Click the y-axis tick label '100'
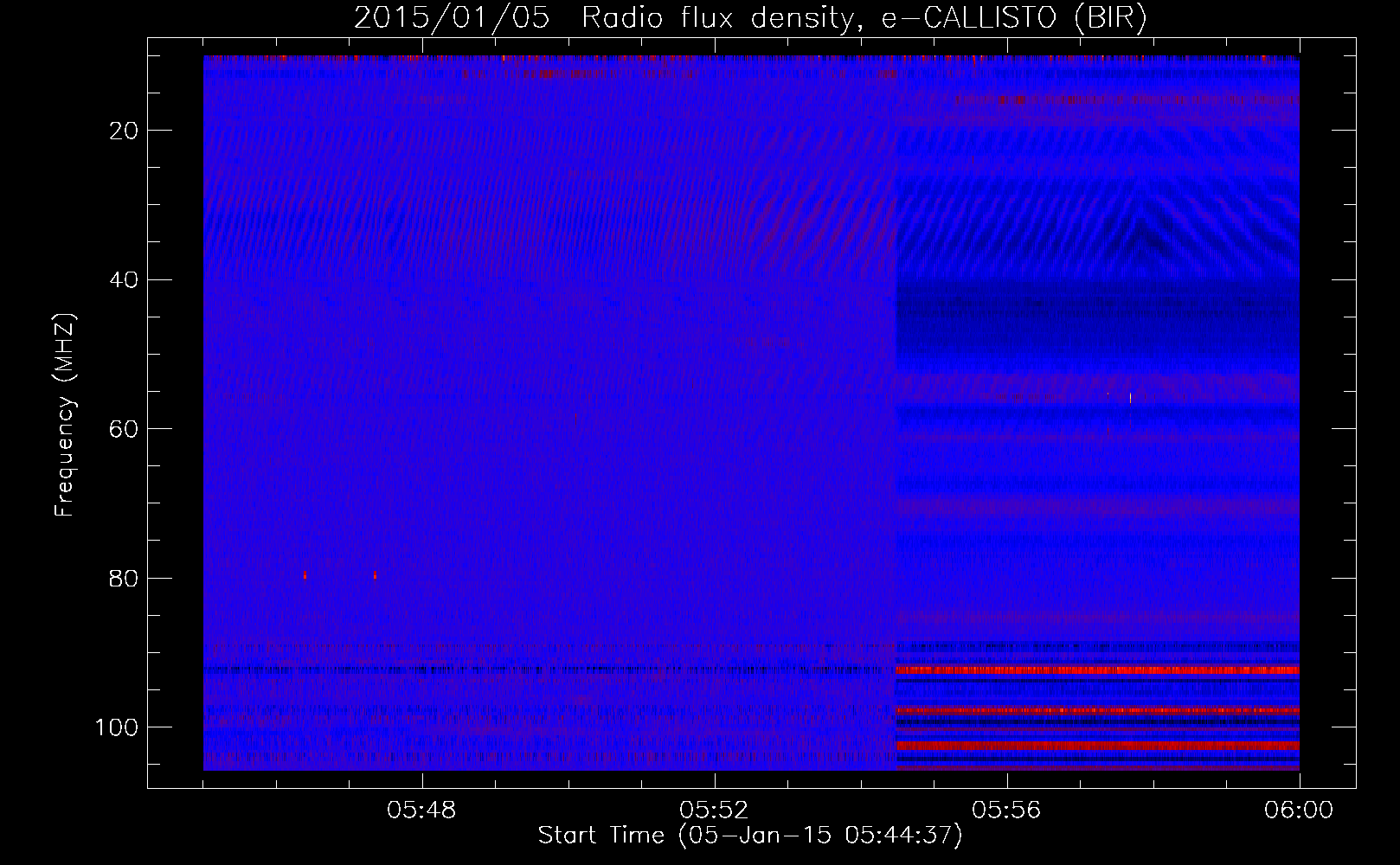The height and width of the screenshot is (865, 1400). (117, 727)
